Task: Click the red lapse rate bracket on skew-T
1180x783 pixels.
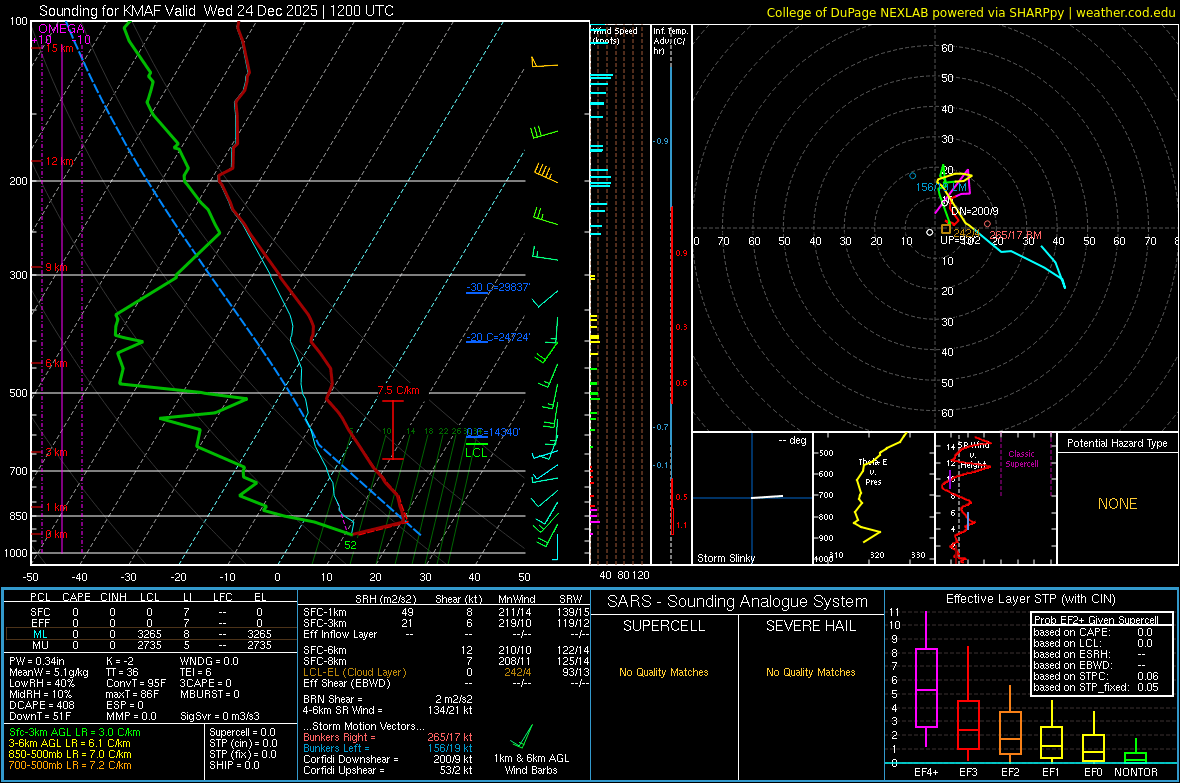Action: (x=393, y=430)
